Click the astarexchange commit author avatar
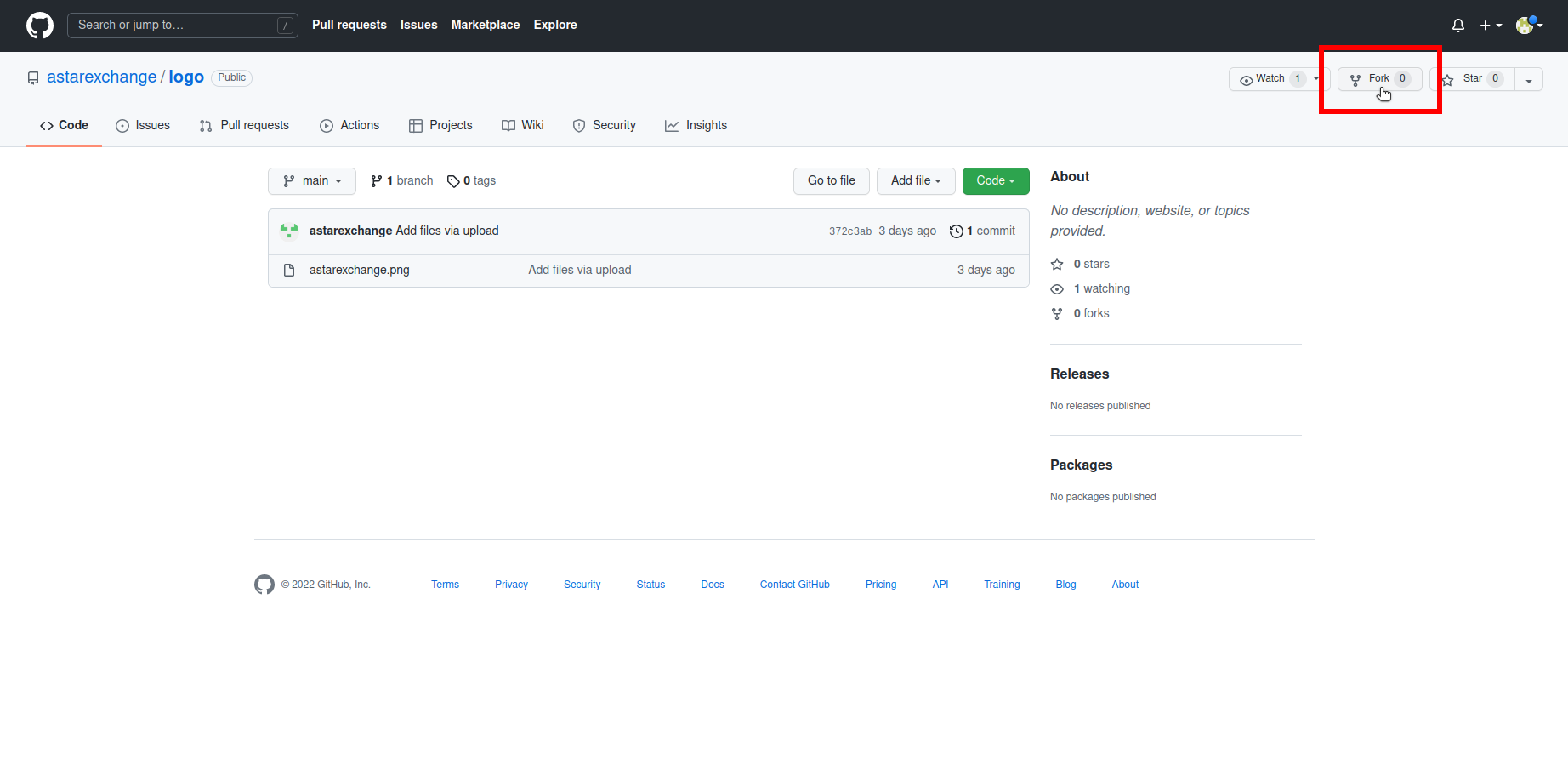 [289, 231]
